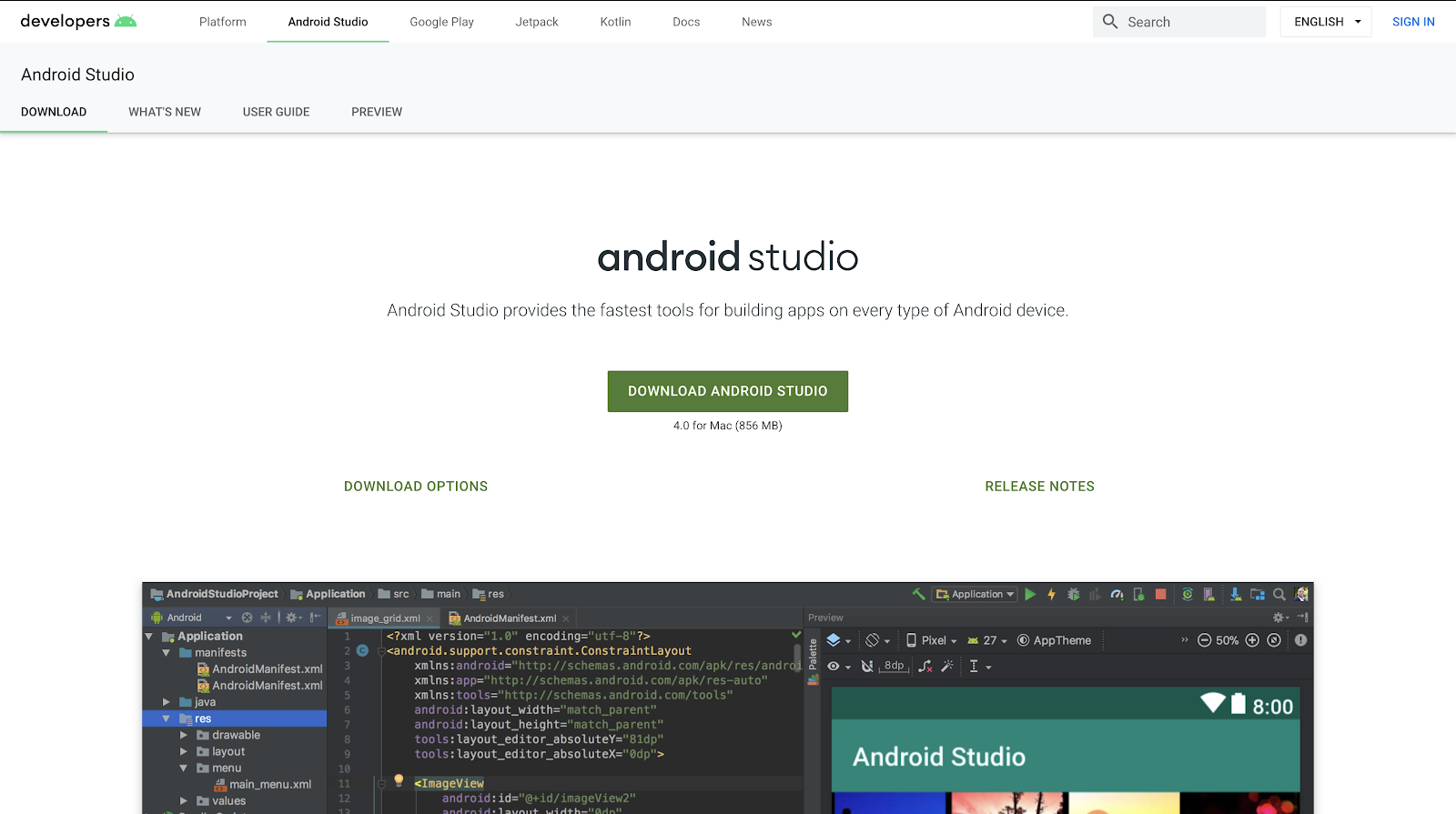Select the AndroidManifest.xml editor tab
Image resolution: width=1456 pixels, height=814 pixels.
pos(510,618)
